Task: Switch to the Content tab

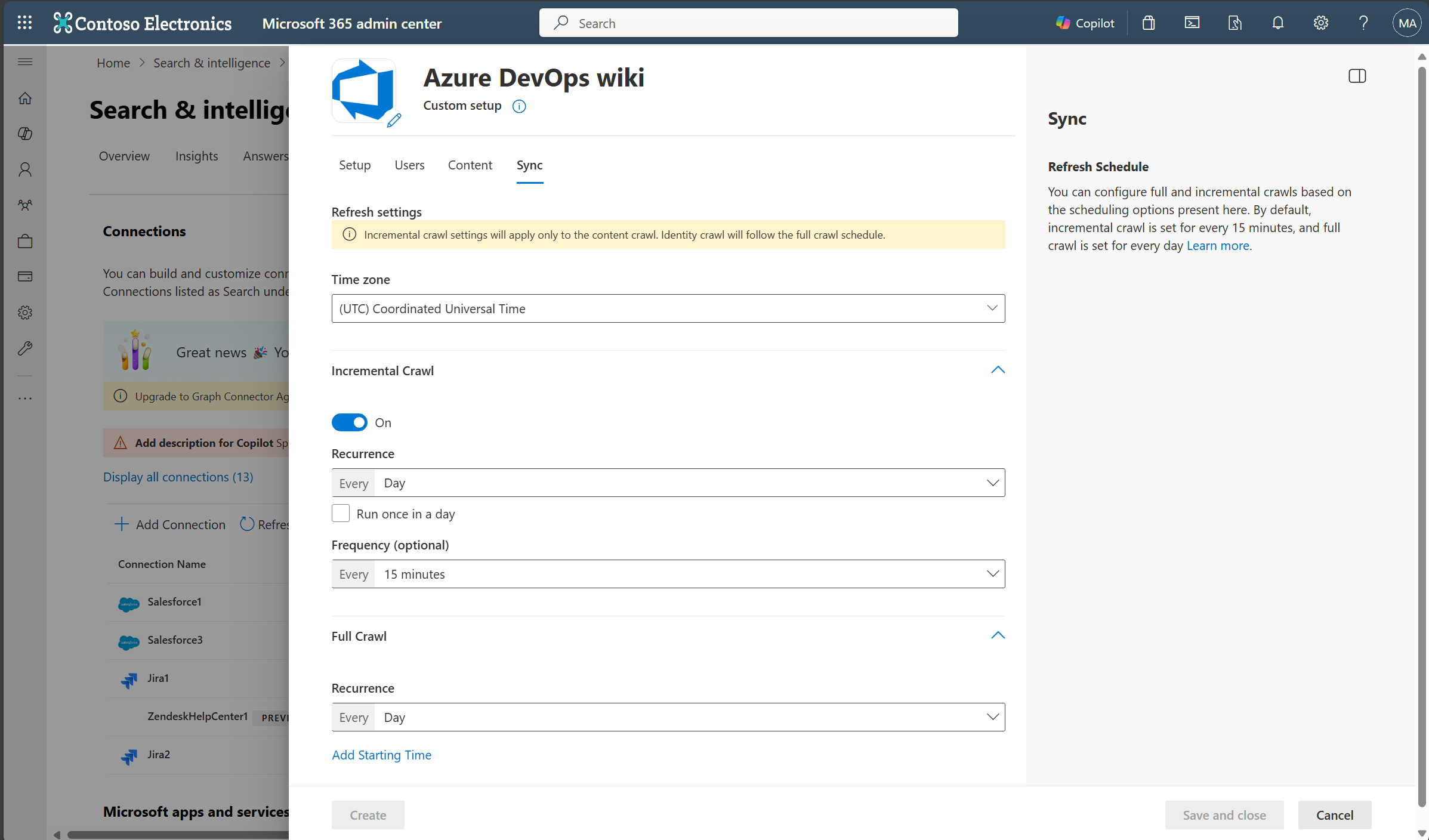Action: tap(470, 165)
